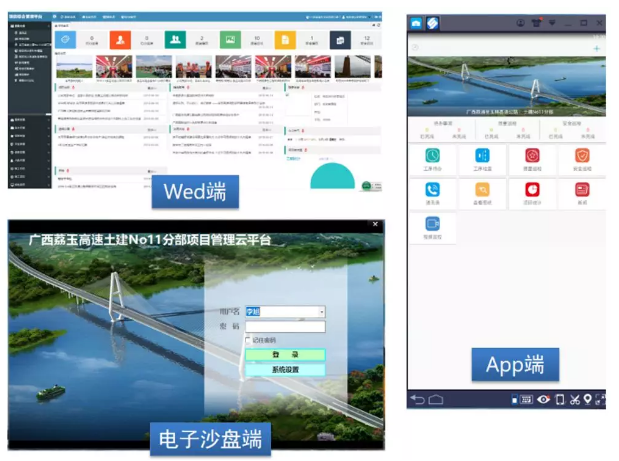Click the scissors screenshot icon in the emulator bottom bar
The width and height of the screenshot is (619, 461).
click(x=575, y=399)
